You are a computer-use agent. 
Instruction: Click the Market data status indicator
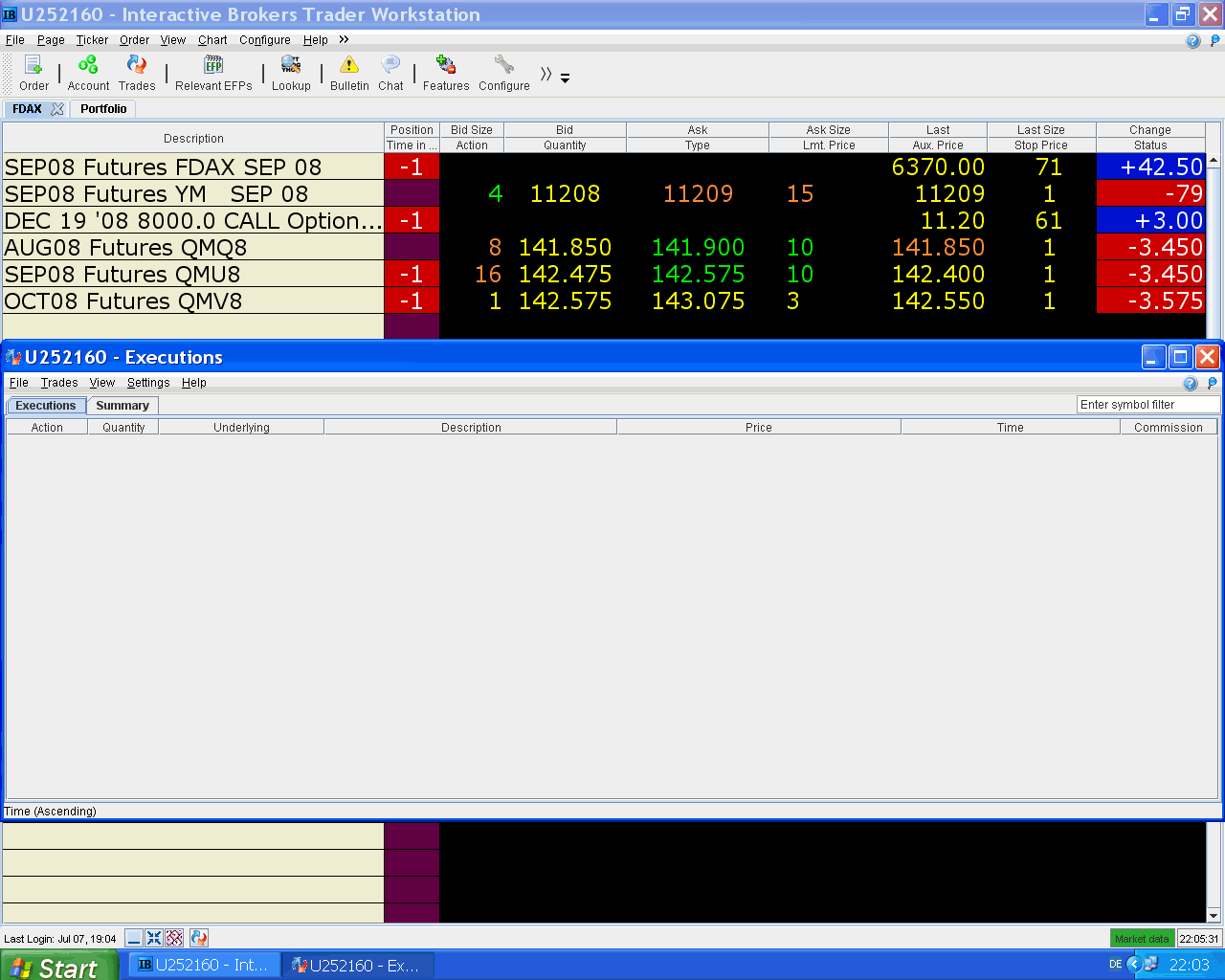[1142, 939]
